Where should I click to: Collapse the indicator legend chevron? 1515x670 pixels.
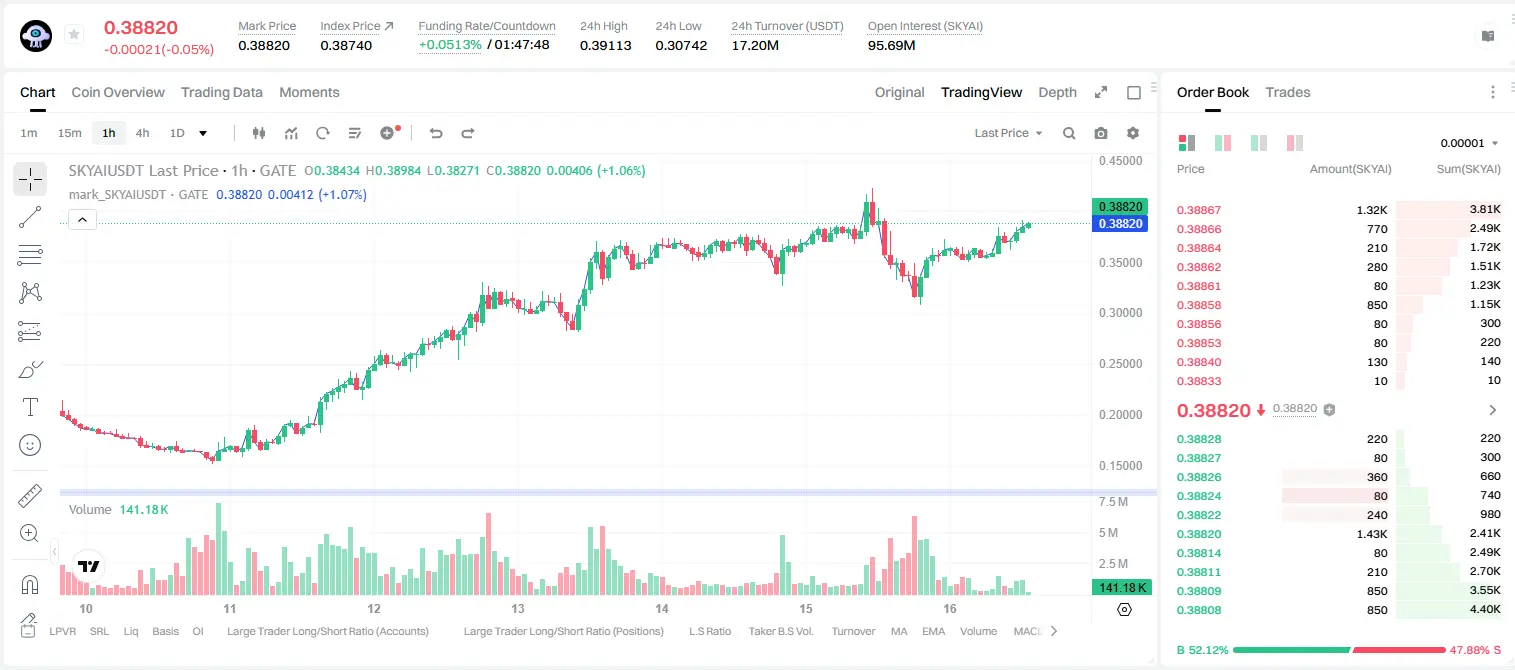coord(82,220)
